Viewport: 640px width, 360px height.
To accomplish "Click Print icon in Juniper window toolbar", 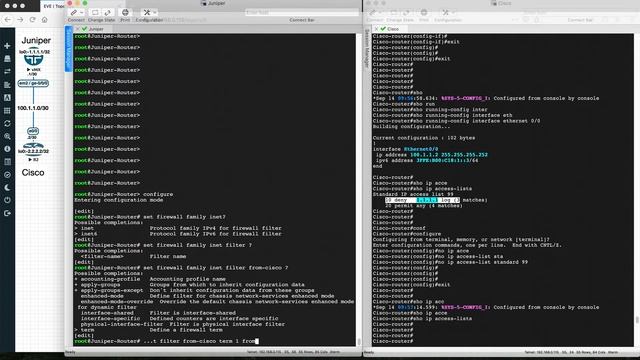I will [x=125, y=13].
